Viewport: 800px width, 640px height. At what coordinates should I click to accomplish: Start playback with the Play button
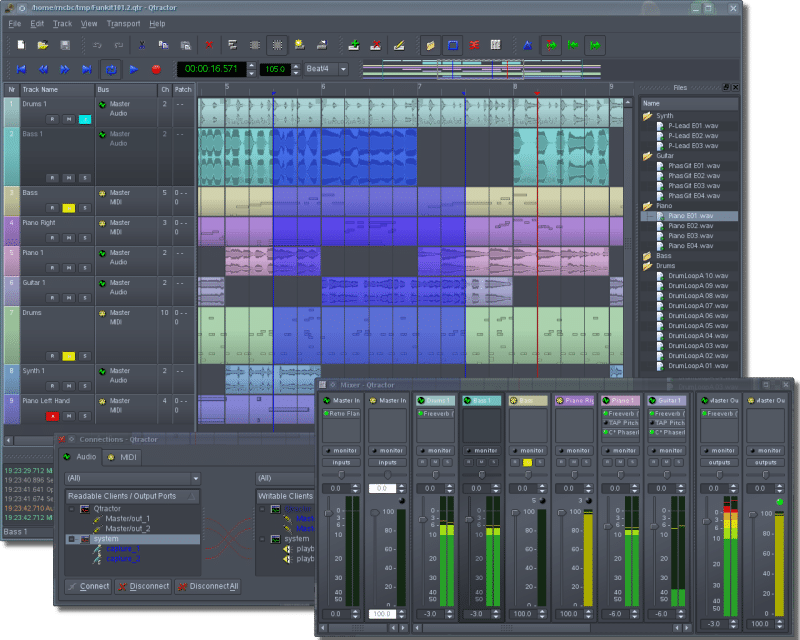point(134,69)
